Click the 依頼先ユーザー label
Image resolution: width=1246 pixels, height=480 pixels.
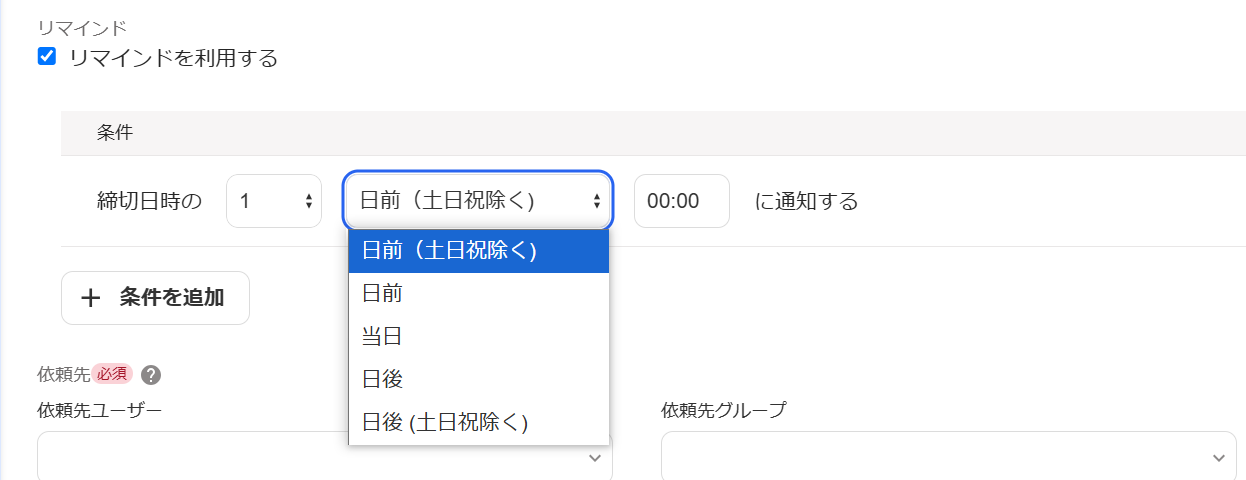pyautogui.click(x=100, y=410)
